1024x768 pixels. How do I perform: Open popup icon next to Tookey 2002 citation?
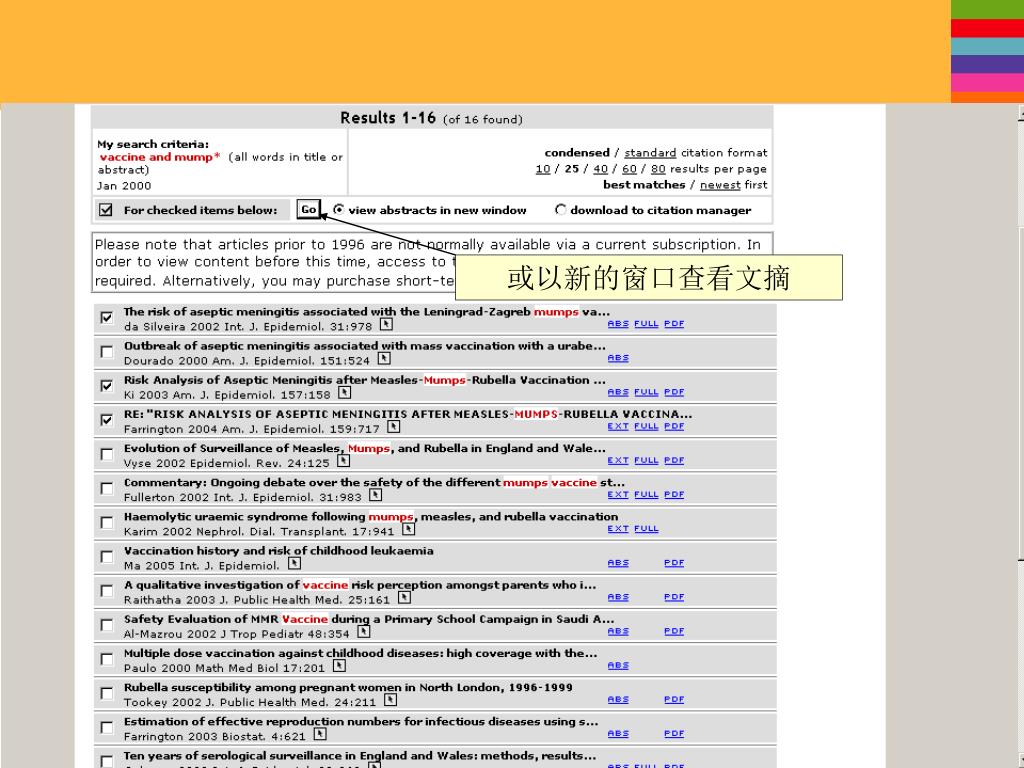[x=390, y=700]
